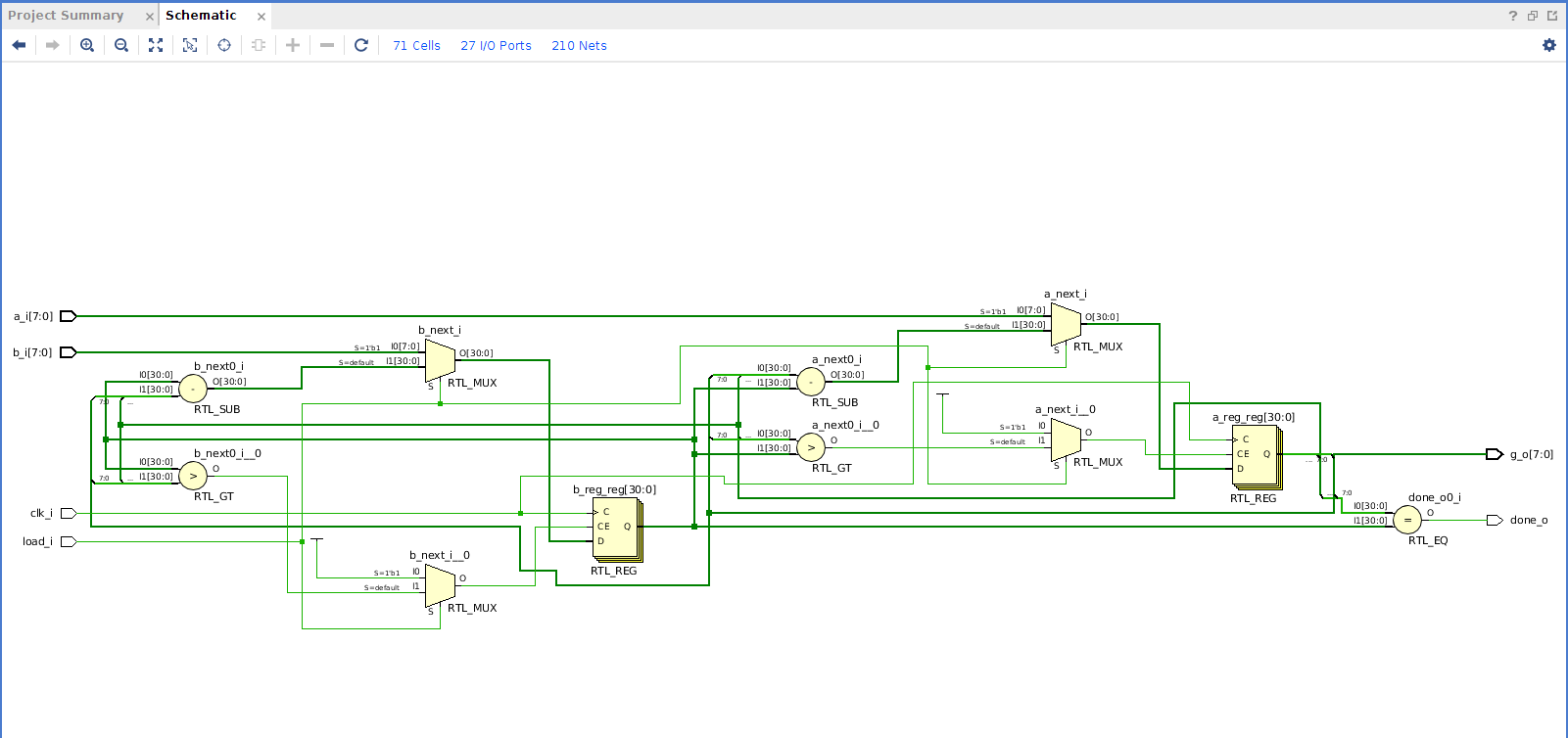1568x738 pixels.
Task: Fit the schematic to the window
Action: pos(156,45)
